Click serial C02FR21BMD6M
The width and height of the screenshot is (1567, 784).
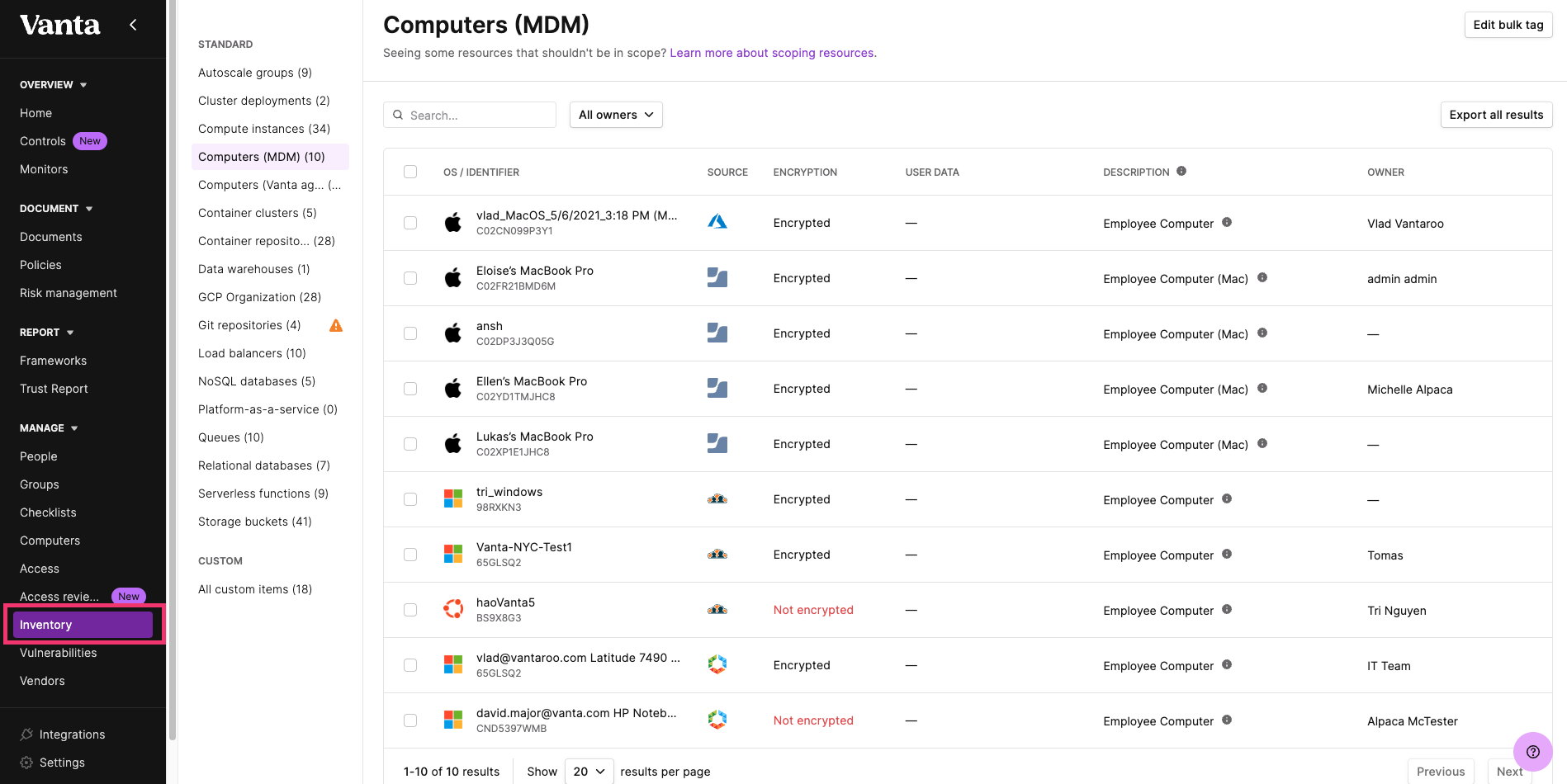pos(516,286)
